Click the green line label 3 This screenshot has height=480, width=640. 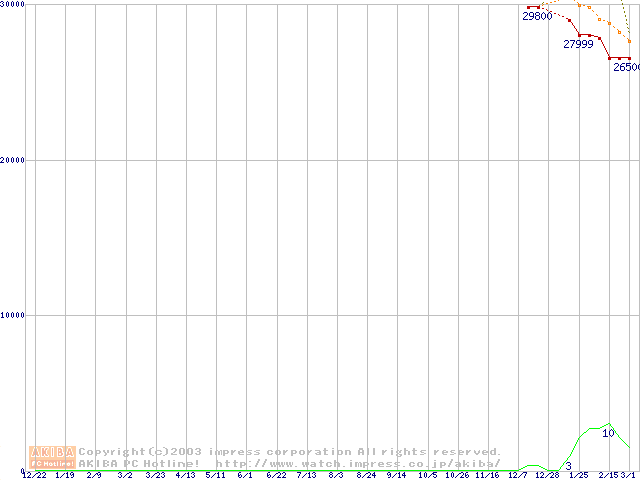[x=568, y=466]
